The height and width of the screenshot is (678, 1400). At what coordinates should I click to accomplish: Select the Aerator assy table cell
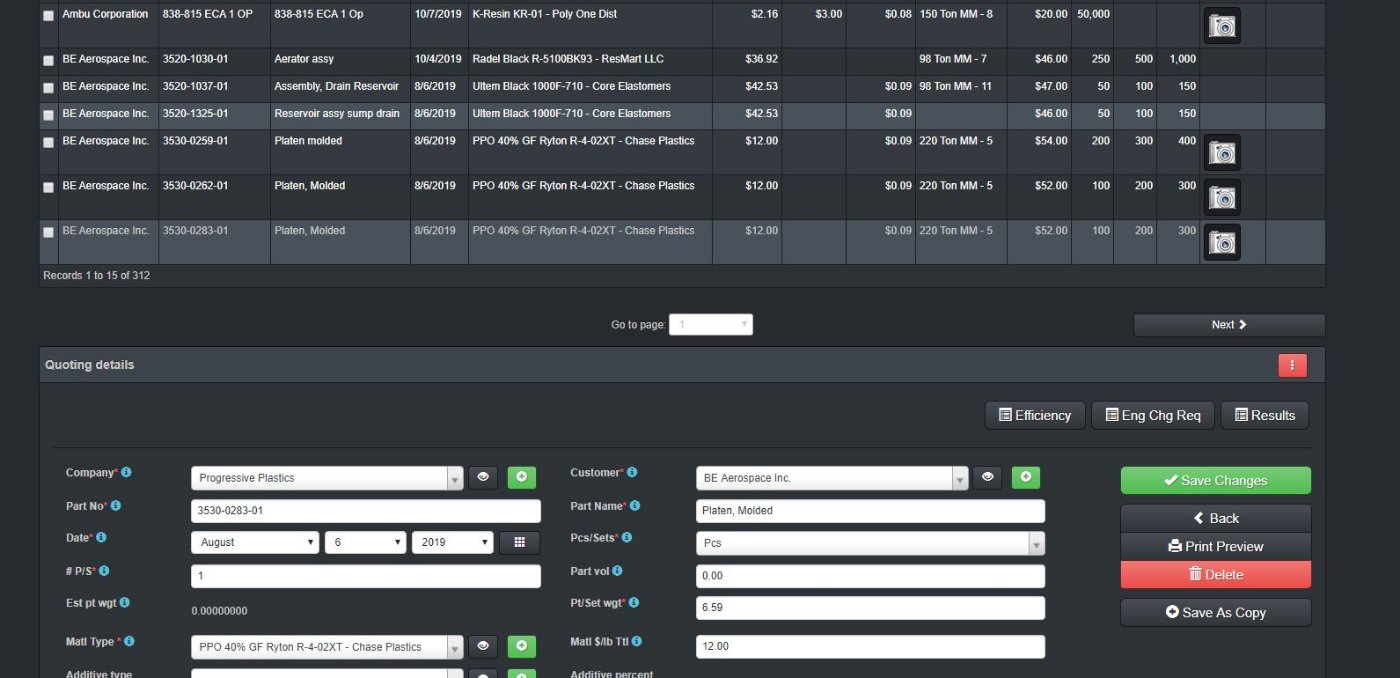click(x=340, y=61)
